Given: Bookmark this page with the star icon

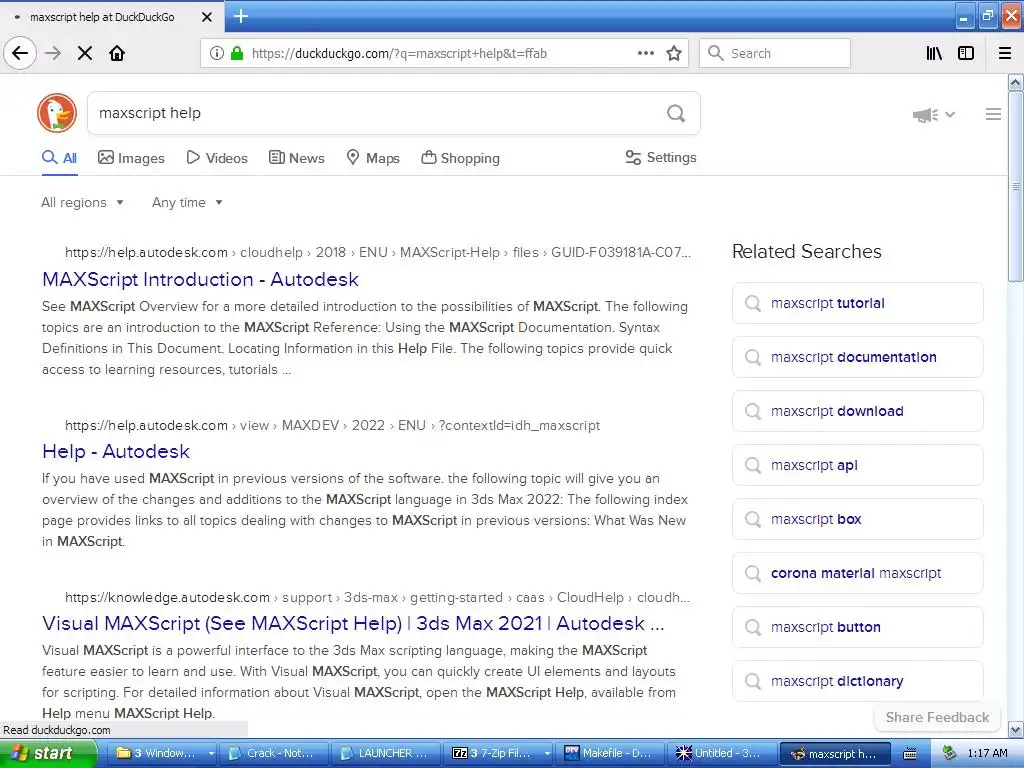Looking at the screenshot, I should 674,54.
